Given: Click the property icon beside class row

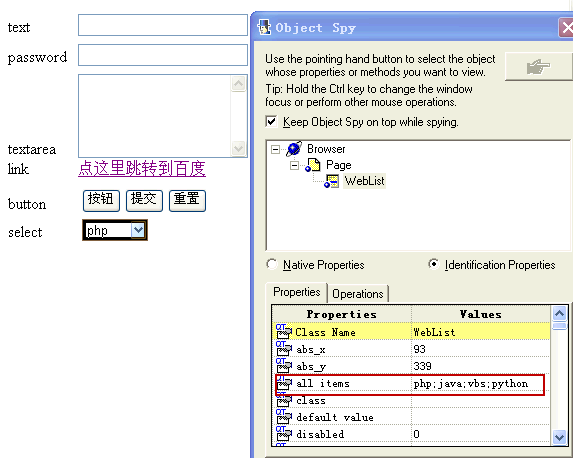Looking at the screenshot, I should pos(284,400).
